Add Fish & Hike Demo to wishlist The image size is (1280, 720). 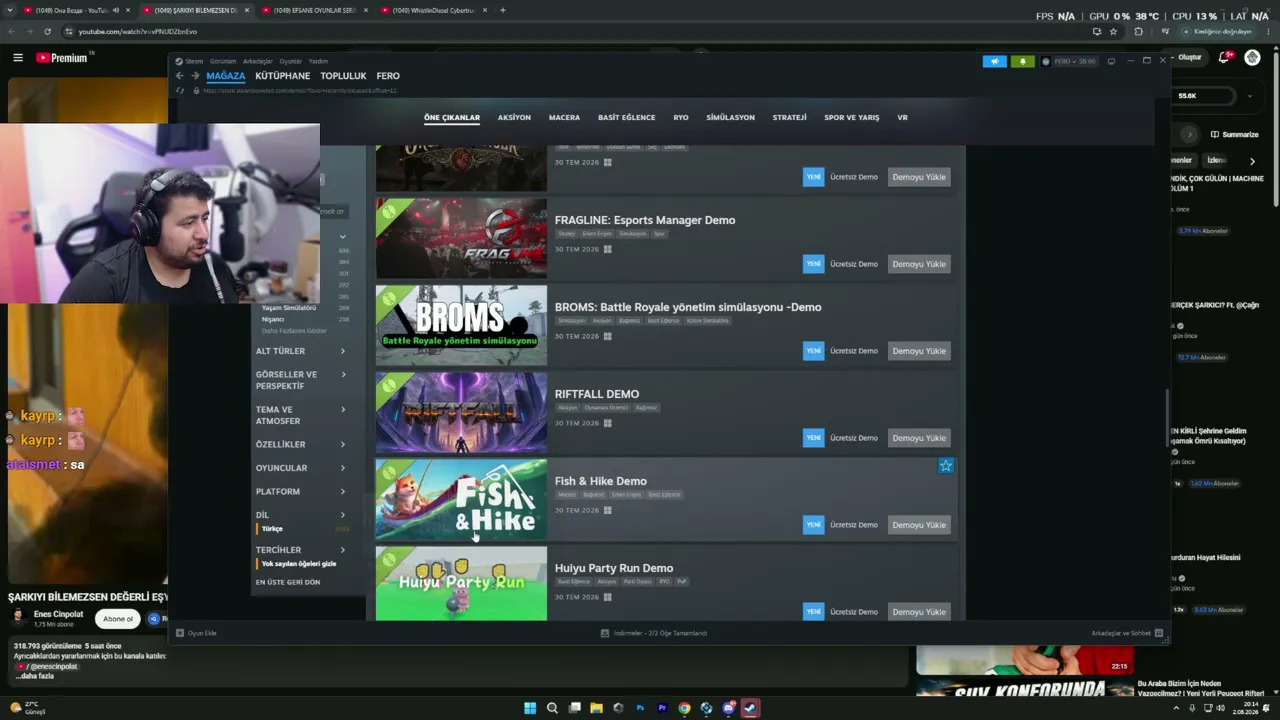pos(946,466)
